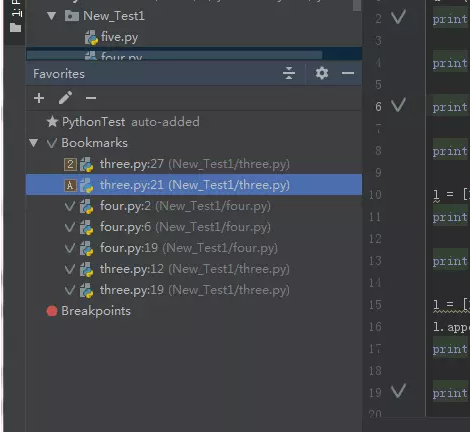Click the mnemonic 2 bookmark icon
Screen dimensions: 470x432
point(70,164)
